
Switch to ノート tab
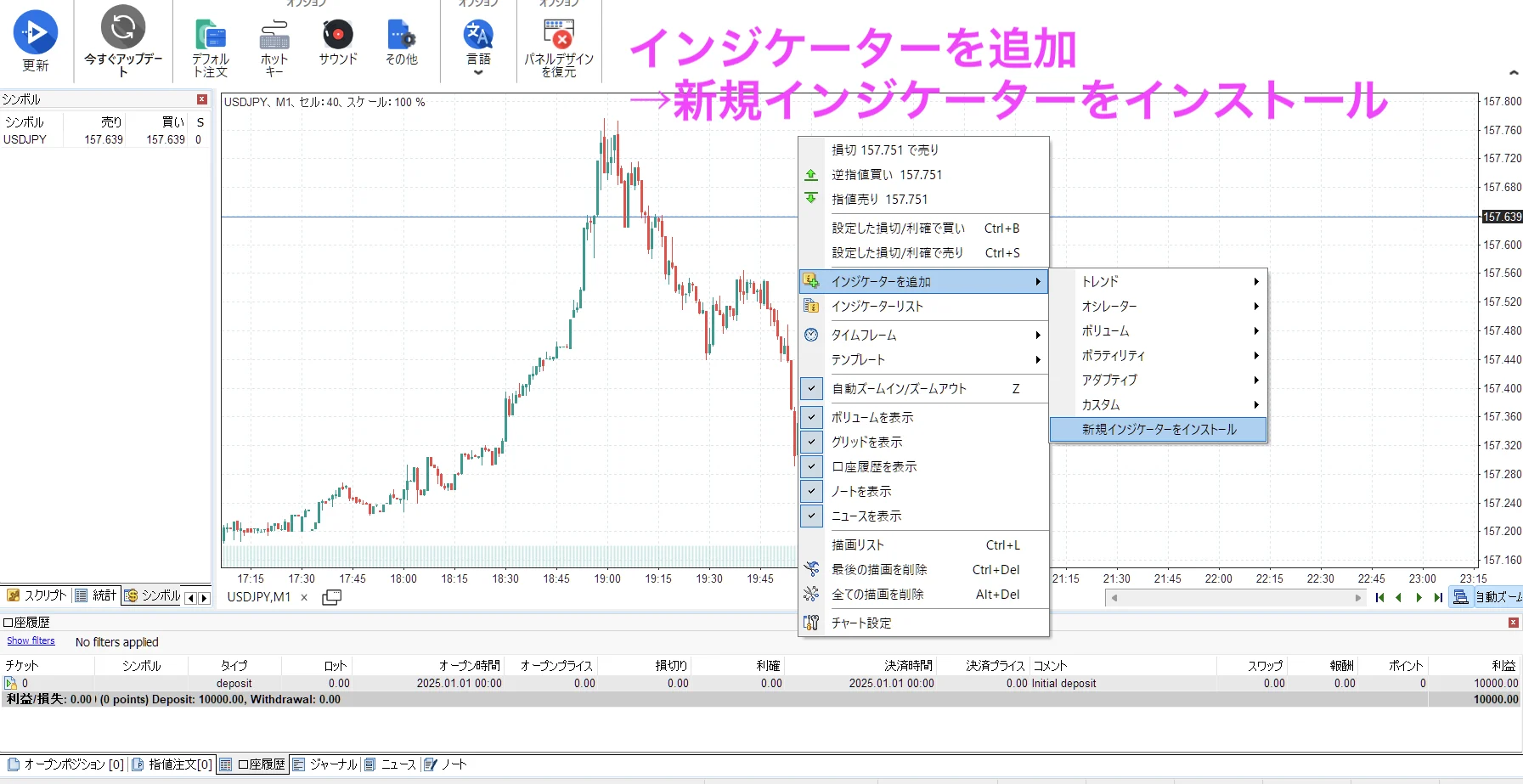(446, 764)
